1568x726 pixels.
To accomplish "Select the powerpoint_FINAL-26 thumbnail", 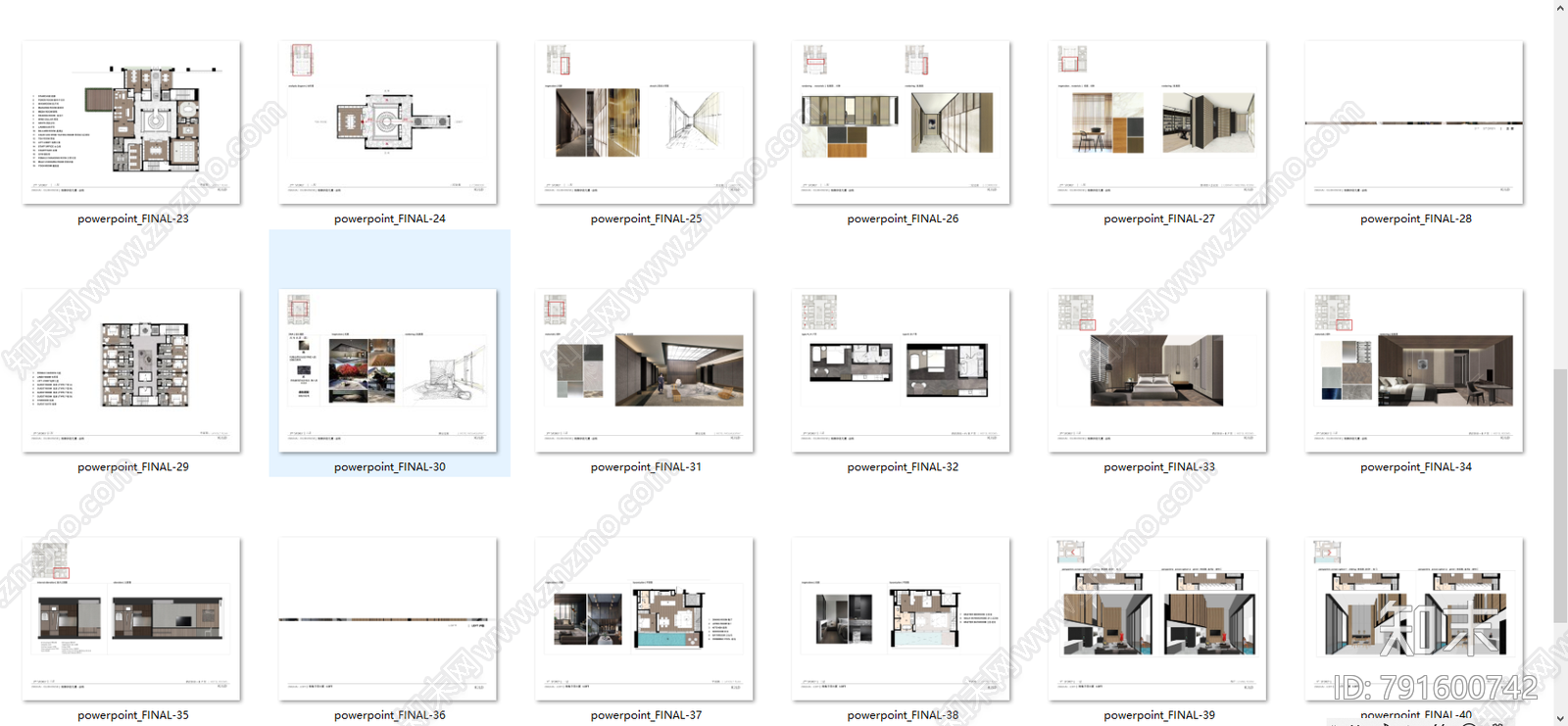I will (x=901, y=122).
